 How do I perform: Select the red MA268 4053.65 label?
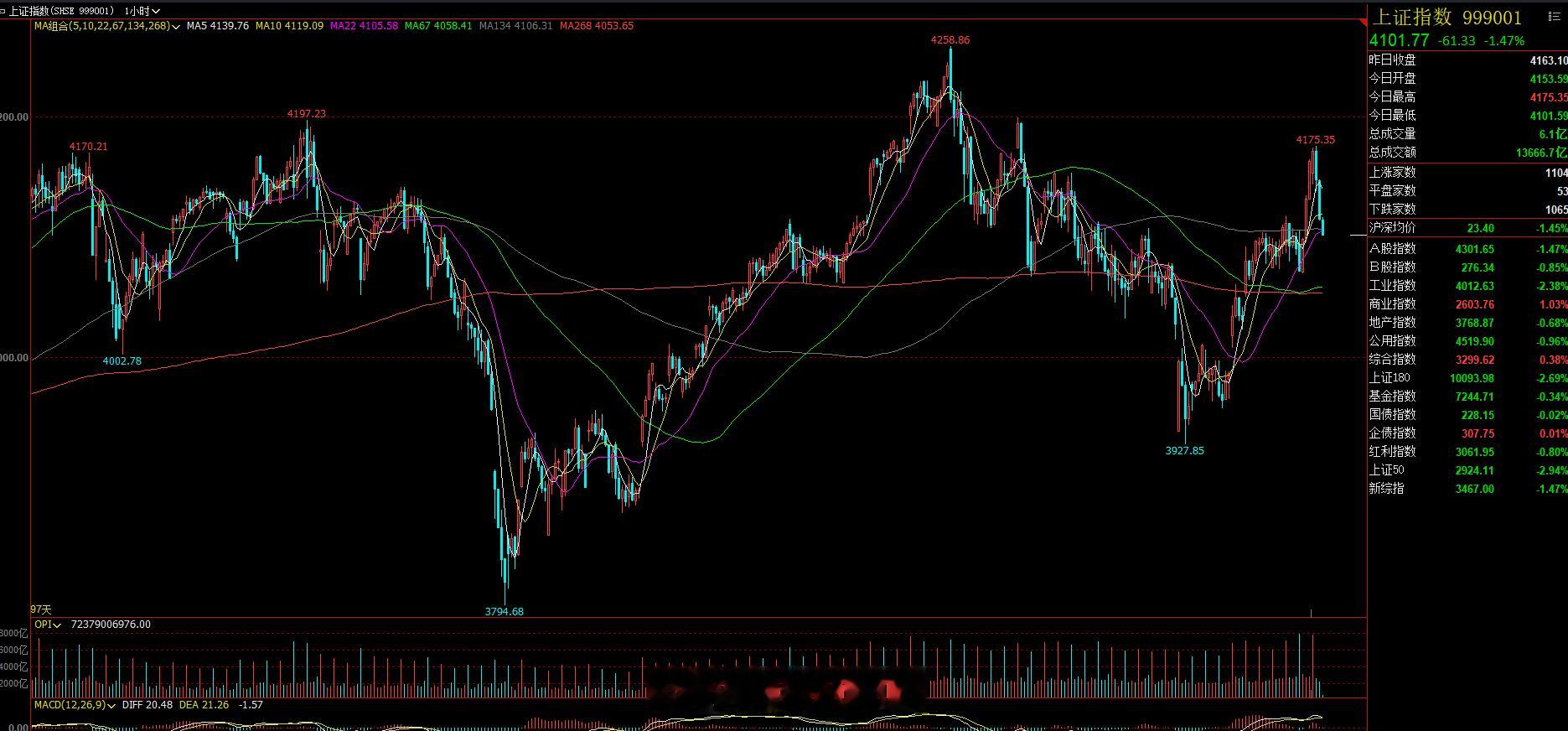pos(597,26)
